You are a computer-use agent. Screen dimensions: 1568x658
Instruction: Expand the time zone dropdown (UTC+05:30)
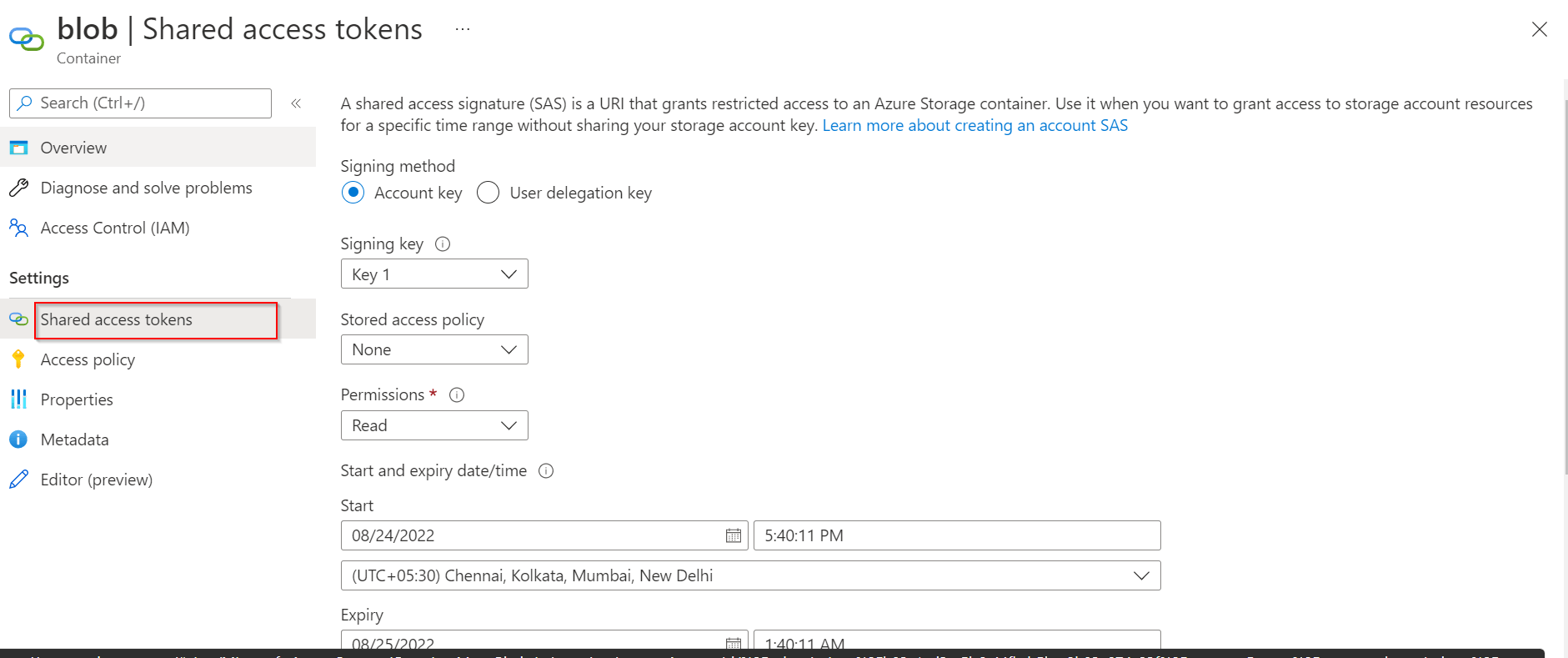coord(751,575)
